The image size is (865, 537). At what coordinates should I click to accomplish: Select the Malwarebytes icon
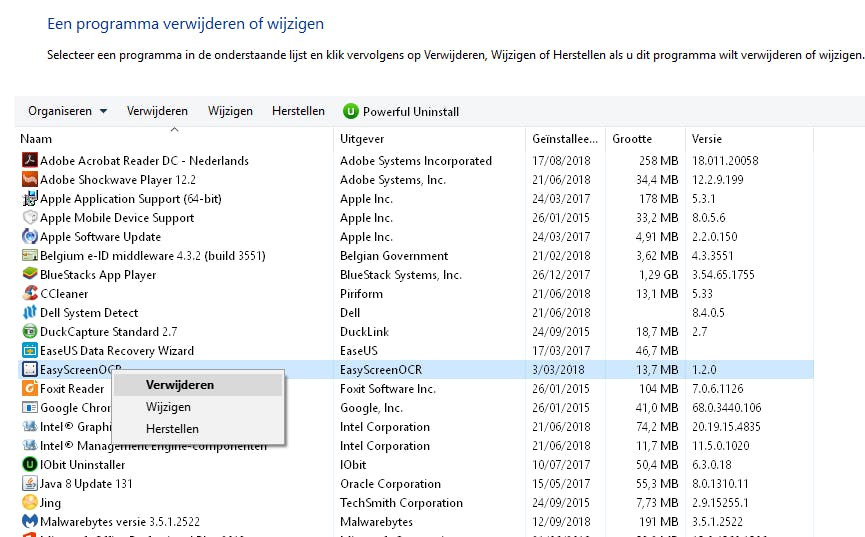(29, 522)
